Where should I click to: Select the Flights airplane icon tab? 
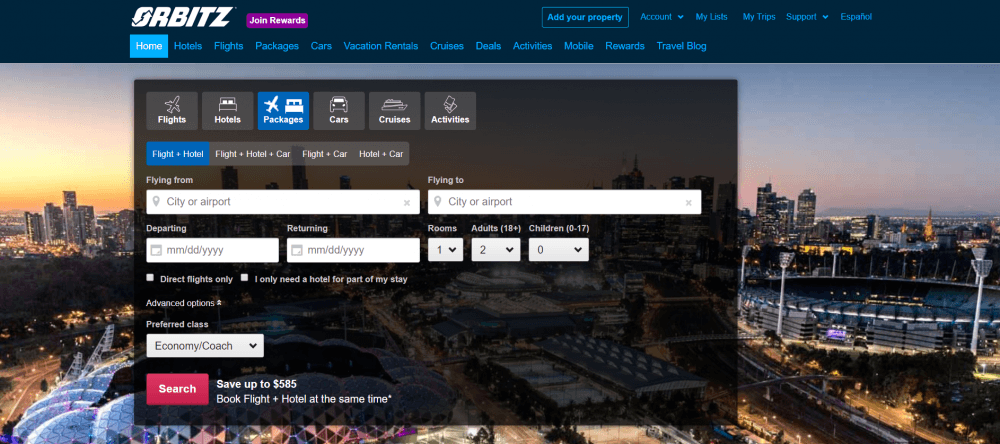coord(171,110)
